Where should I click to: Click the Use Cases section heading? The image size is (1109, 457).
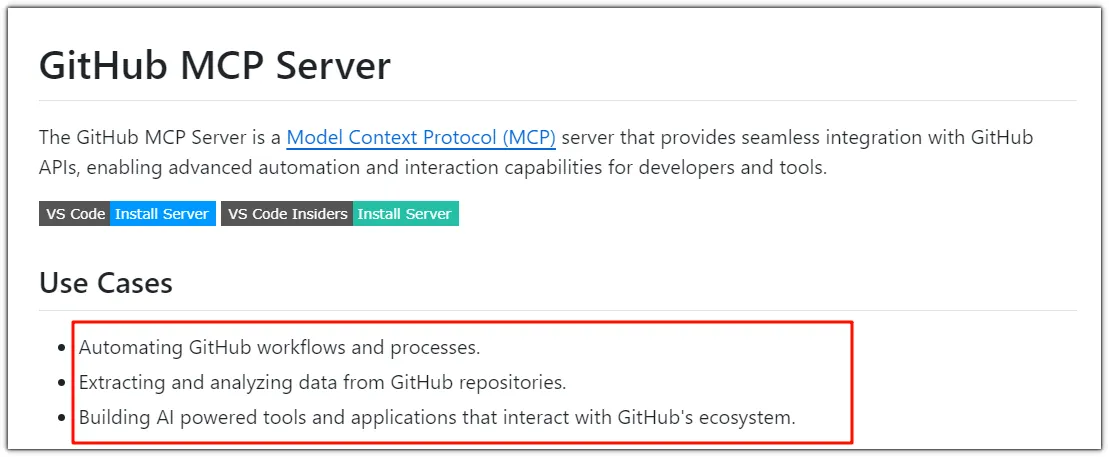106,283
